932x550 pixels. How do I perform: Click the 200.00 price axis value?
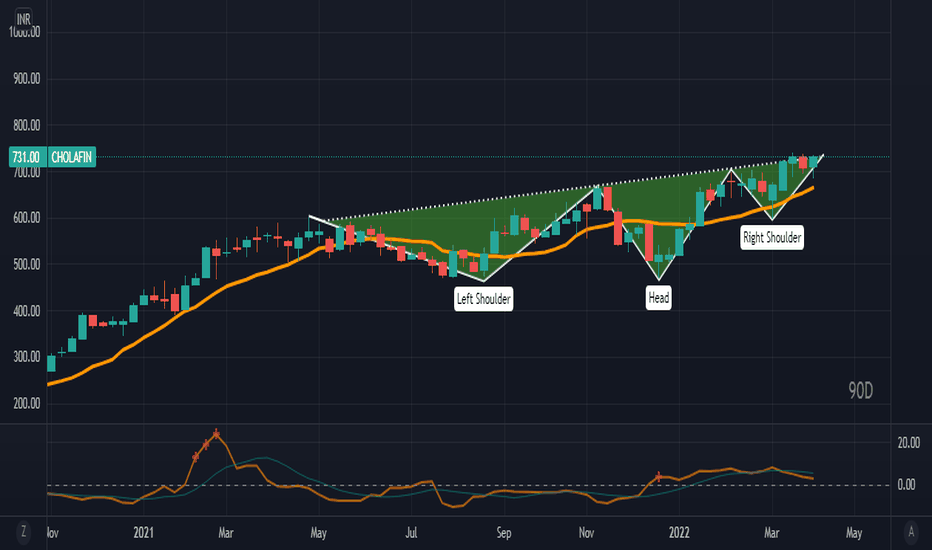point(27,404)
